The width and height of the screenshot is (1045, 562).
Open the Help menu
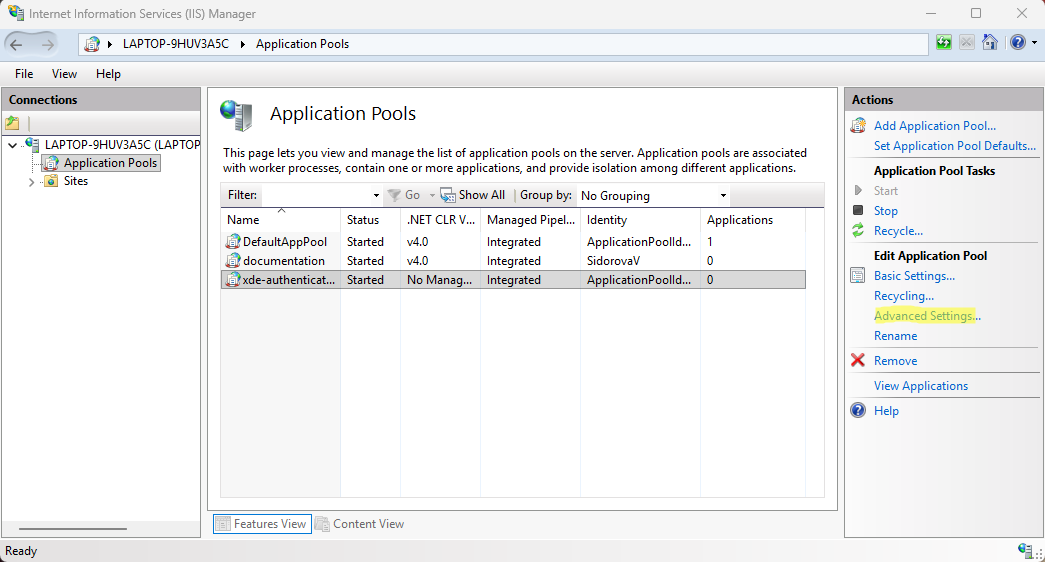coord(108,74)
